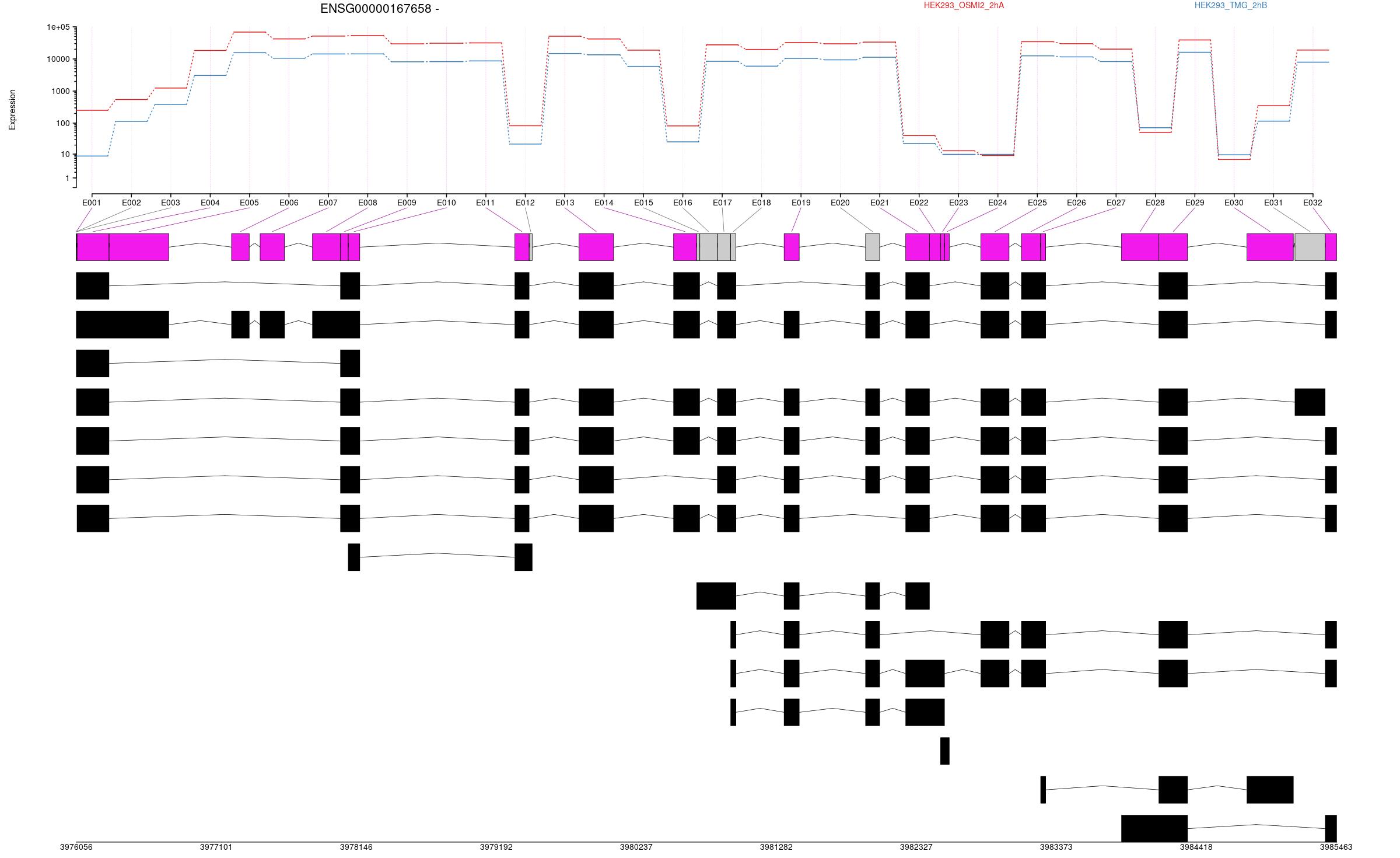The width and height of the screenshot is (1400, 858).
Task: Click exon label E018
Action: click(x=761, y=203)
